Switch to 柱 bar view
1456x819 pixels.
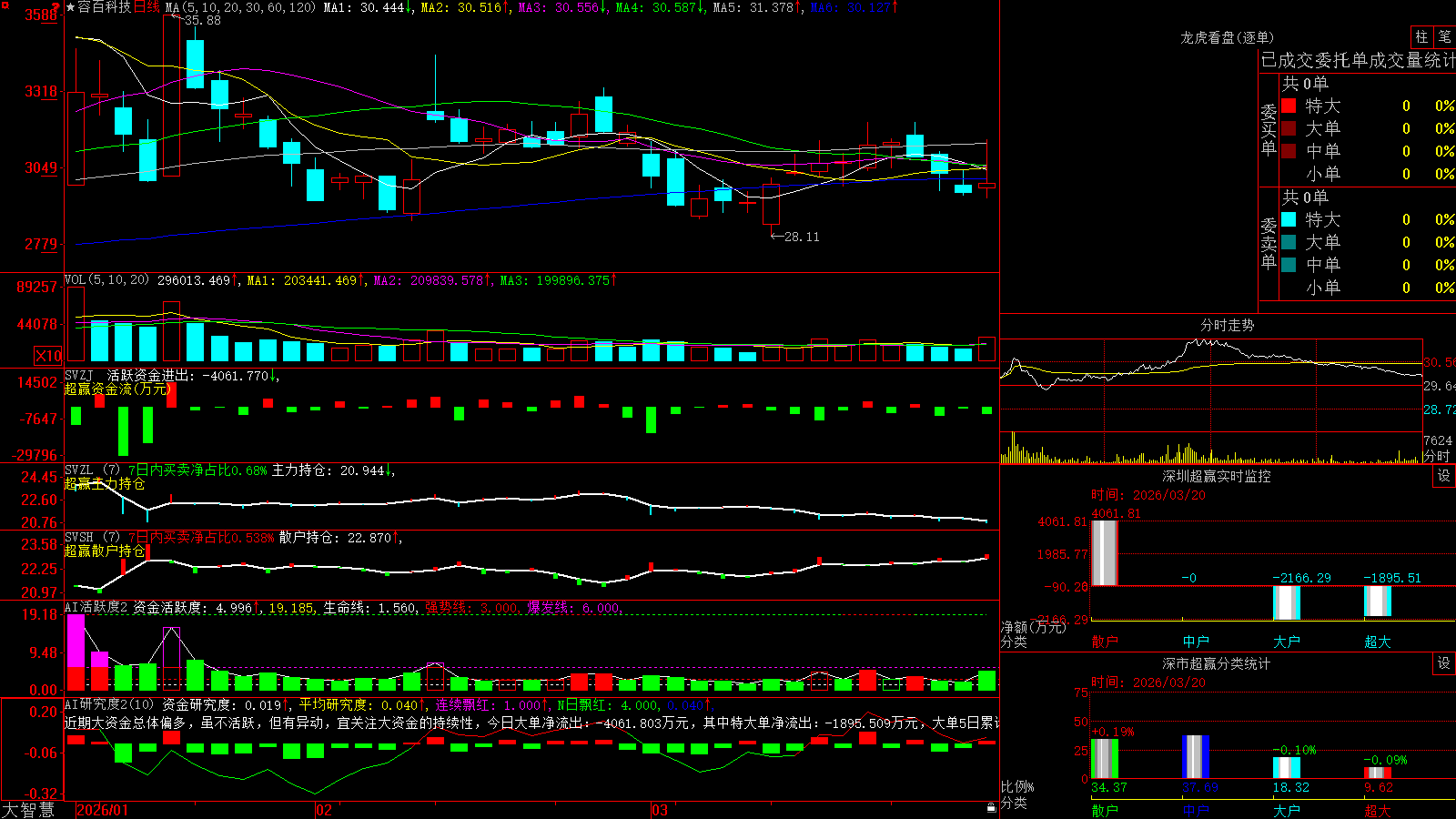coord(1421,36)
